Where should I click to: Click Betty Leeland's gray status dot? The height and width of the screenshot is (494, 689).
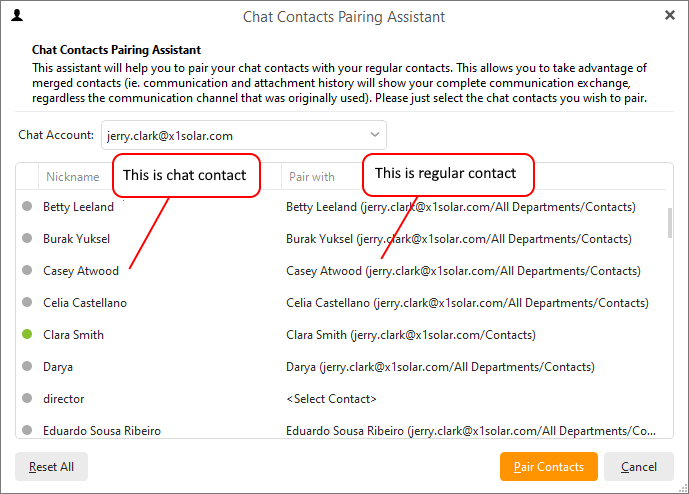(x=27, y=206)
